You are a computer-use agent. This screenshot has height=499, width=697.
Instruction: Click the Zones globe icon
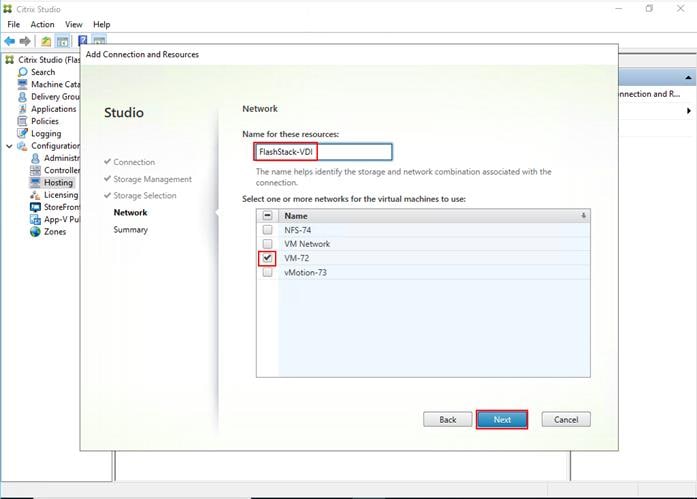click(x=35, y=232)
